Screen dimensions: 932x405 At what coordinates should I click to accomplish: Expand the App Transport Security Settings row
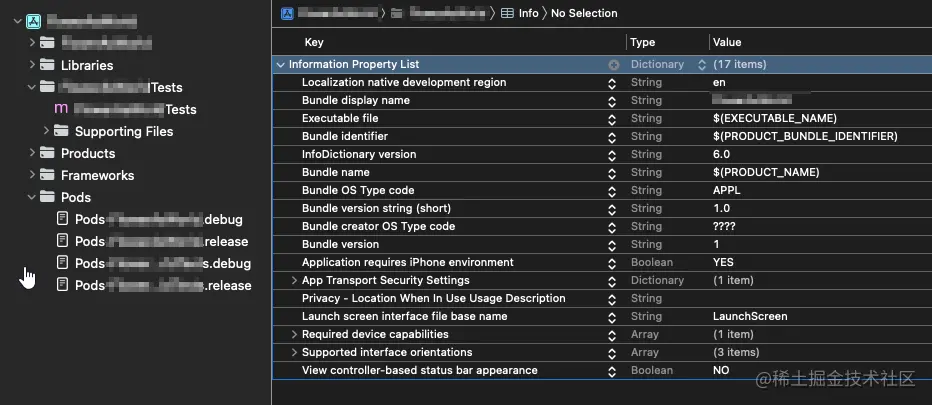pyautogui.click(x=294, y=280)
